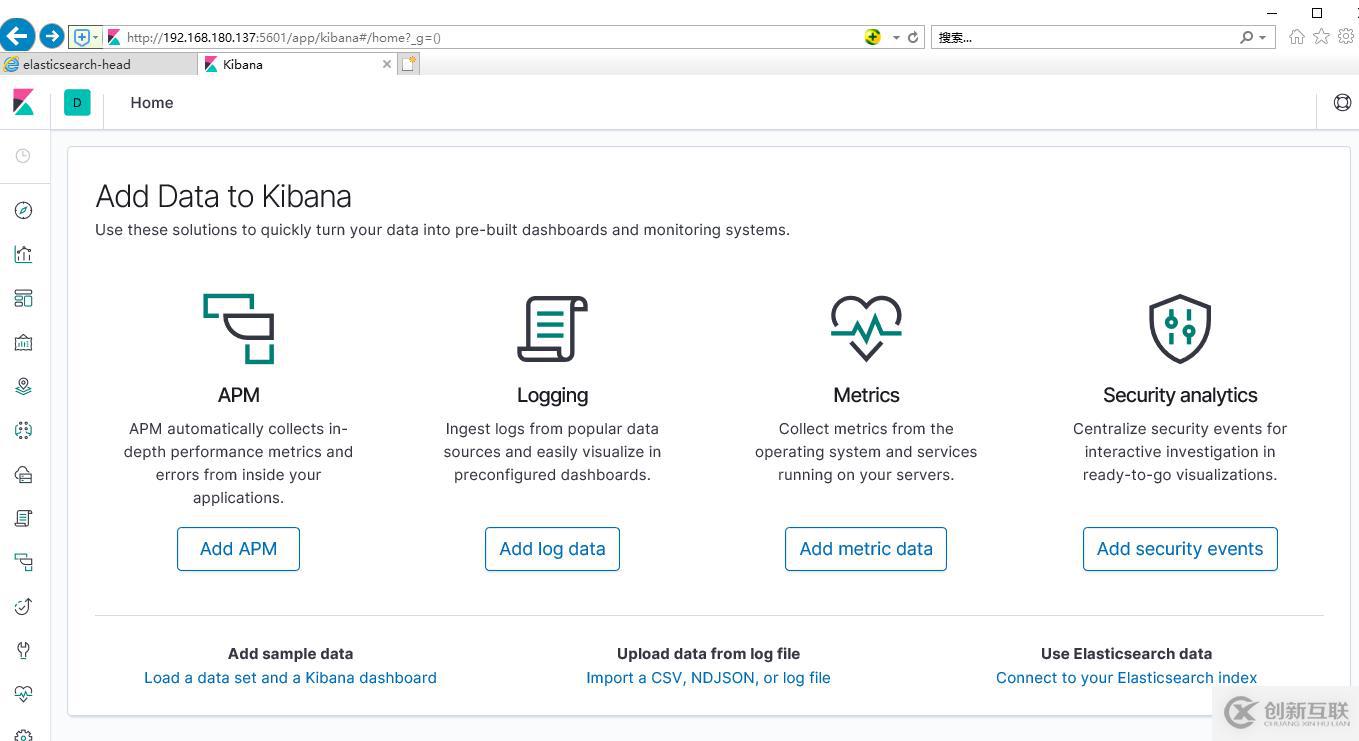This screenshot has width=1359, height=741.
Task: Click the Metrics section title
Action: [x=866, y=395]
